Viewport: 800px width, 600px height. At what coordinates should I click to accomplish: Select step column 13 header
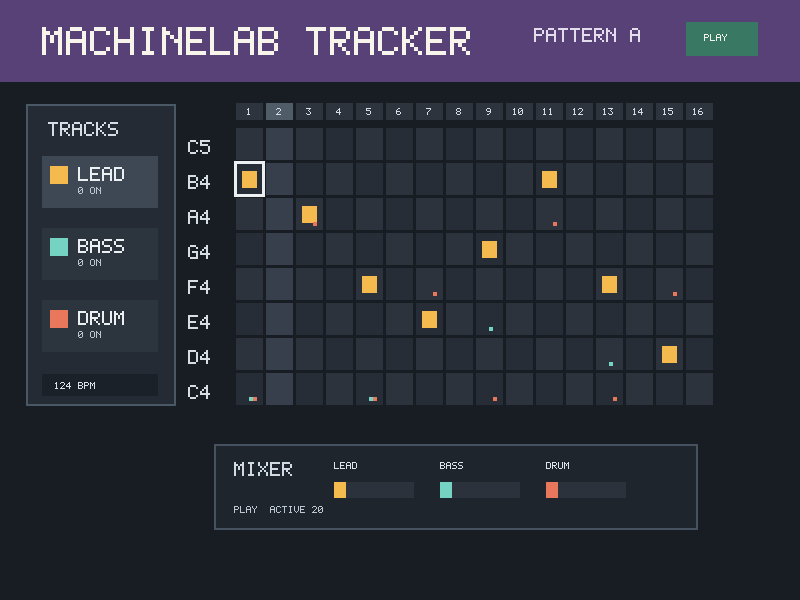[609, 111]
